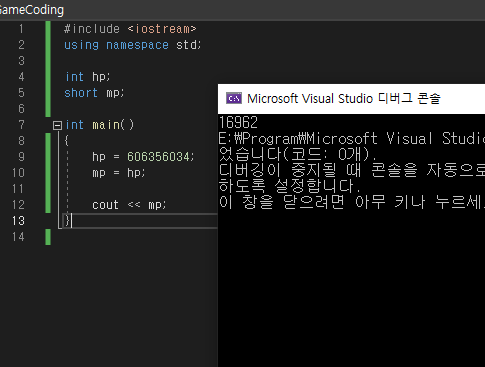Click the E:\Program path line in console
Screen dimensions: 485x367
pyautogui.click(x=352, y=138)
